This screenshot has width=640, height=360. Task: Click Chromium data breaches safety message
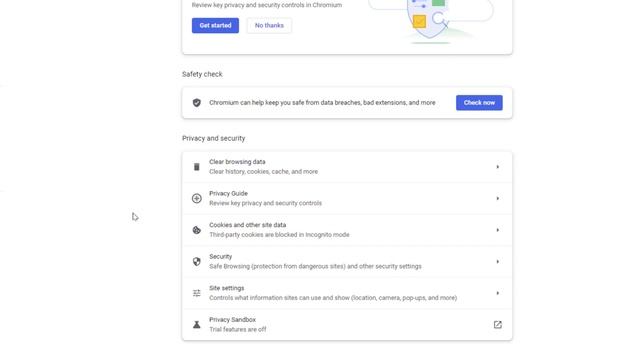[322, 103]
